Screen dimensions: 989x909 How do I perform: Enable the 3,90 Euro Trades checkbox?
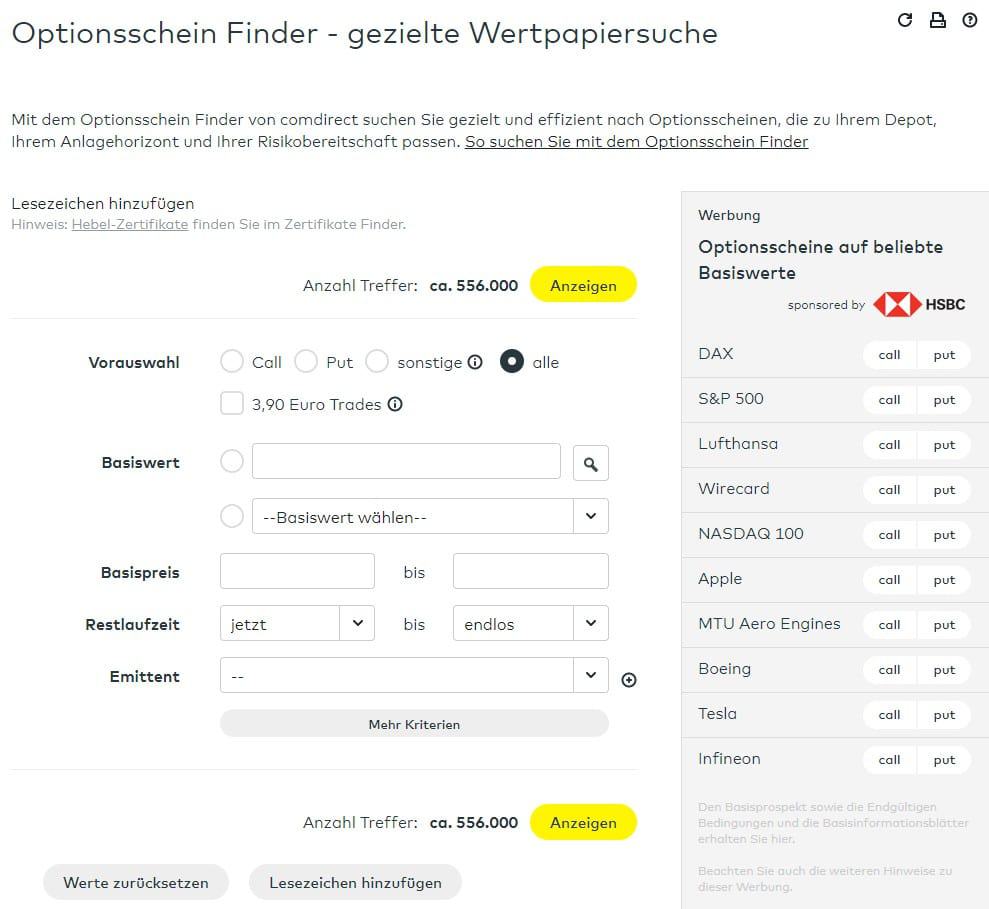point(231,404)
